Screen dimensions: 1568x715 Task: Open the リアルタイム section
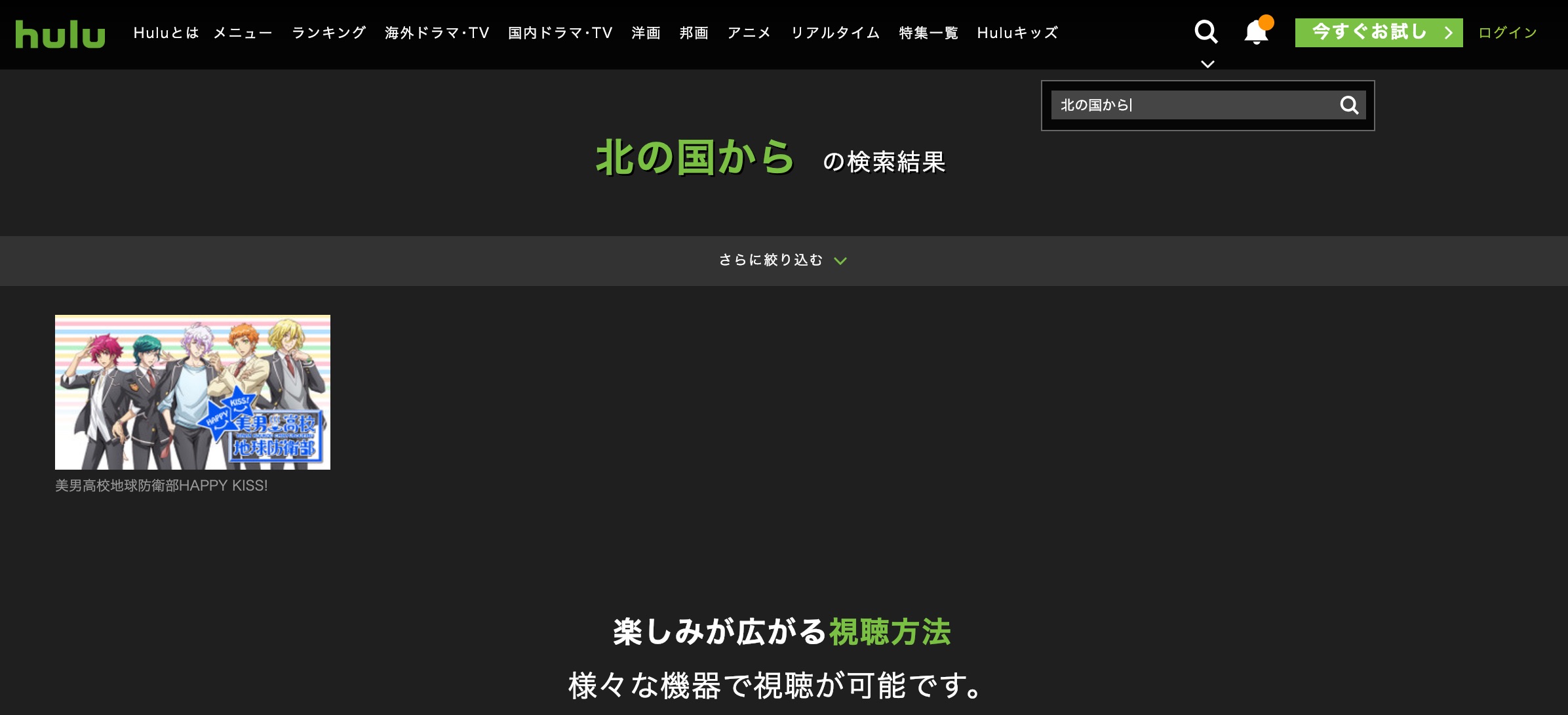pos(835,33)
